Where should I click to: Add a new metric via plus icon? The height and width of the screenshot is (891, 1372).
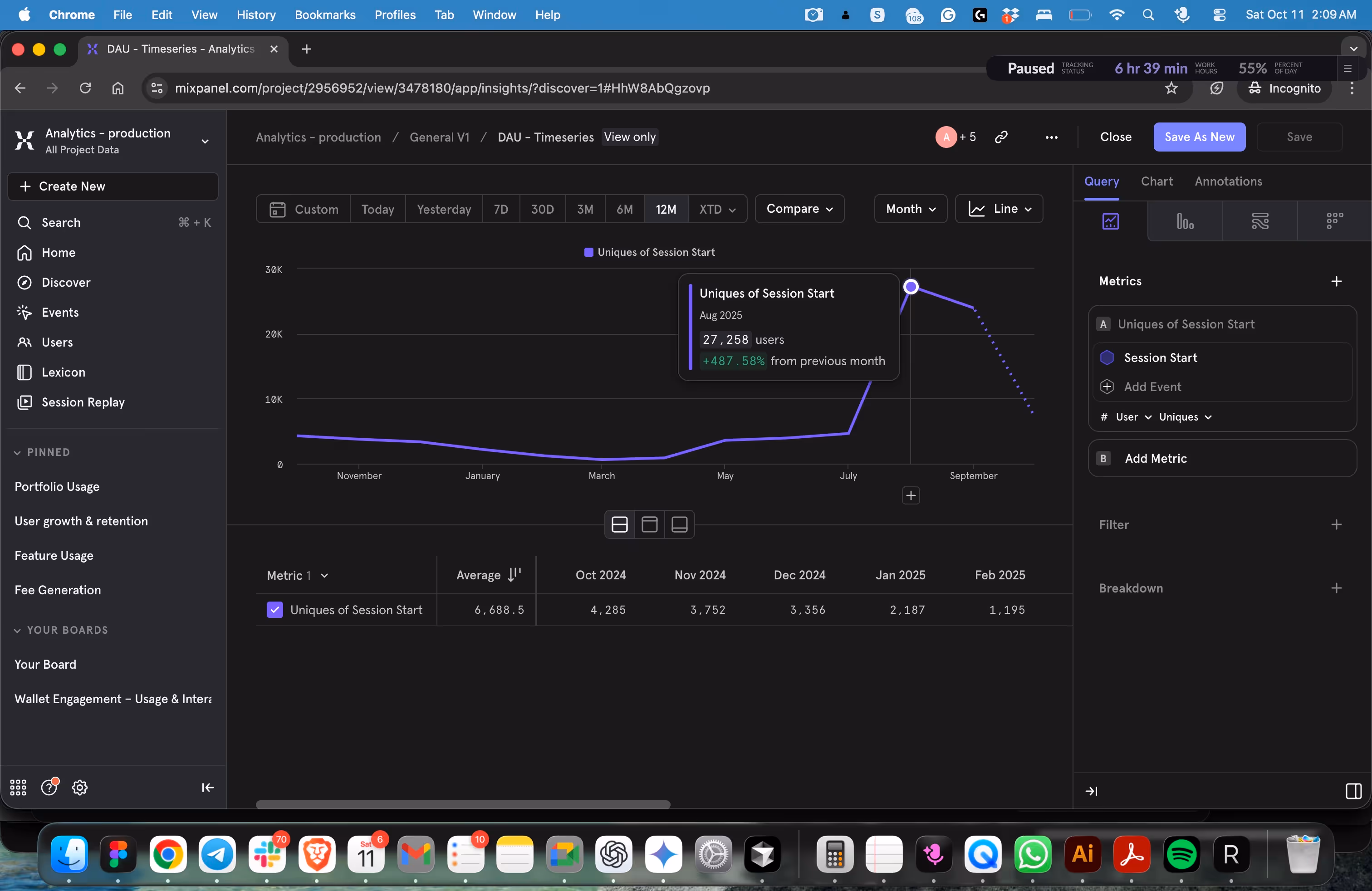pos(1336,281)
